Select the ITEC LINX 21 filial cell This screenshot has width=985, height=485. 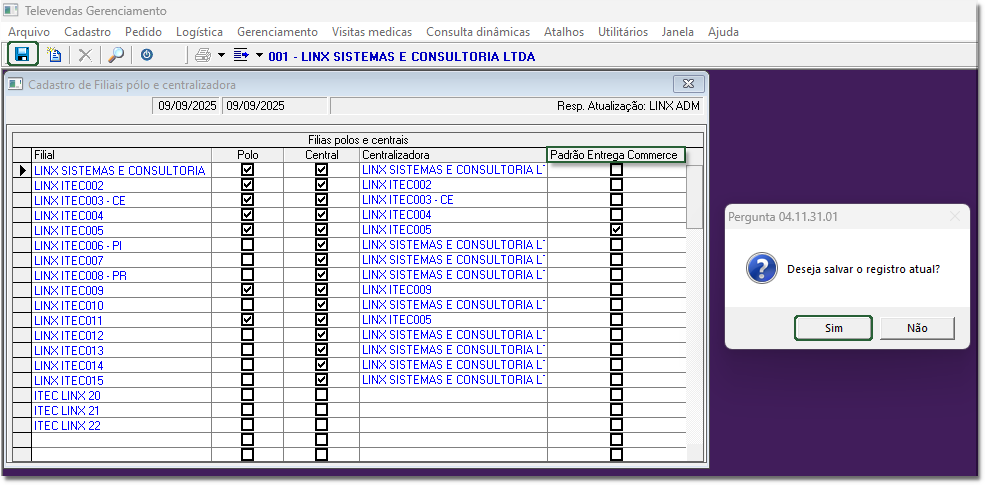click(x=121, y=410)
